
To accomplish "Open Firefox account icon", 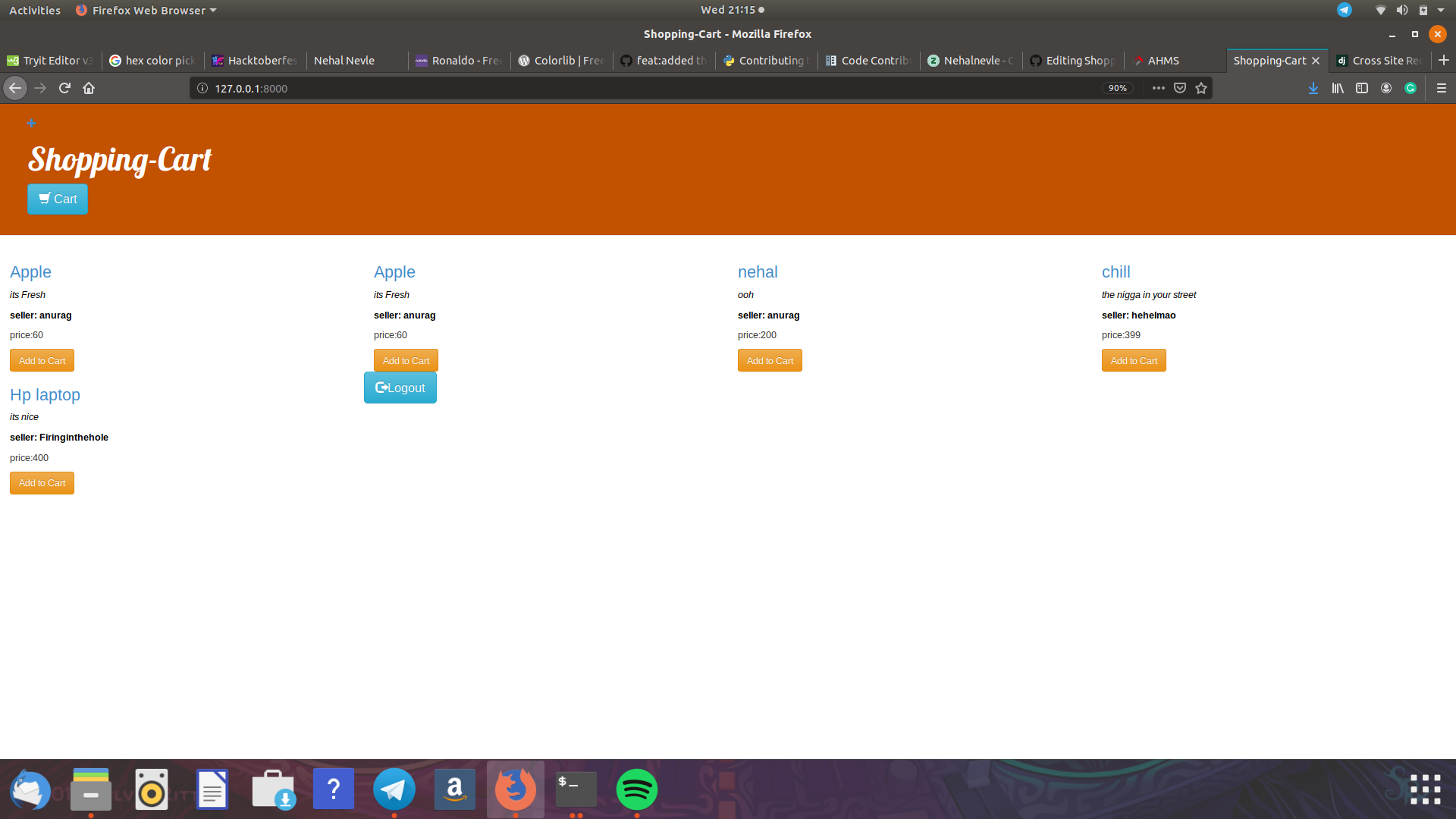I will (x=1386, y=88).
